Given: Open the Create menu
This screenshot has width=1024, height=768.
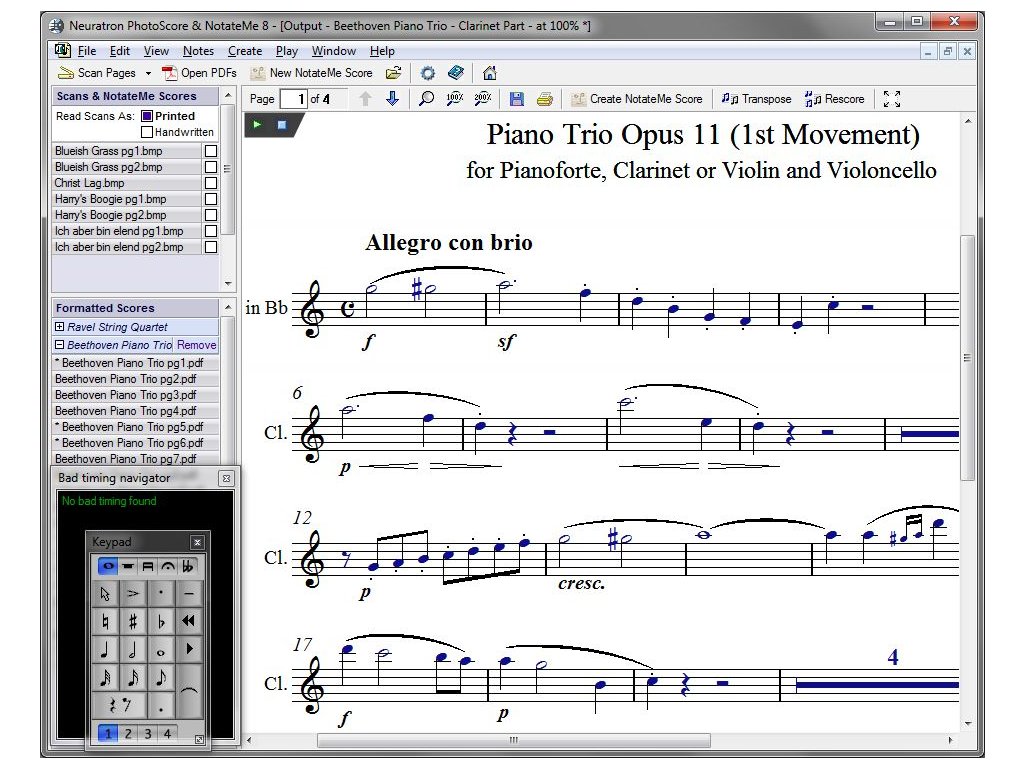Looking at the screenshot, I should 245,51.
